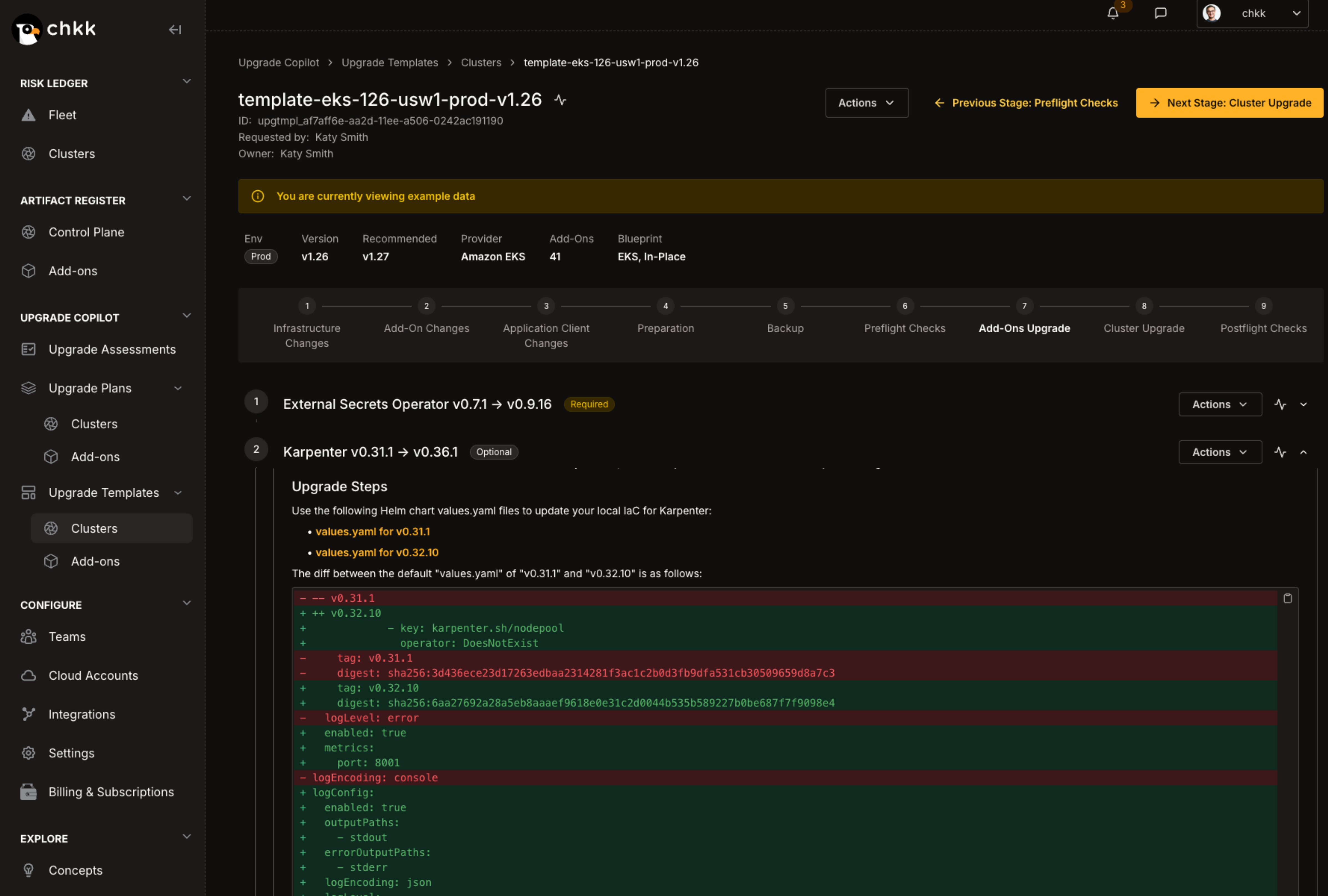Viewport: 1328px width, 896px height.
Task: Open Billing & Subscriptions
Action: (x=111, y=792)
